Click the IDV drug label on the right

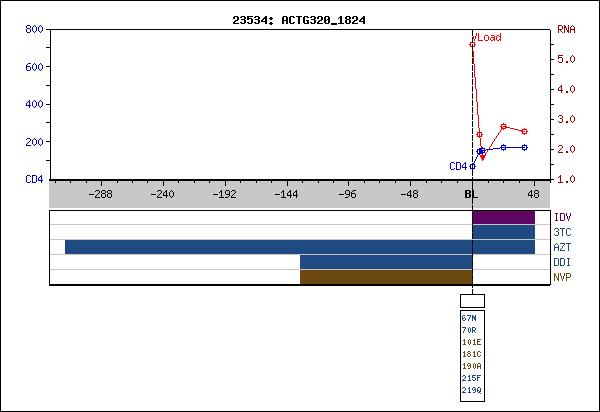pos(561,217)
